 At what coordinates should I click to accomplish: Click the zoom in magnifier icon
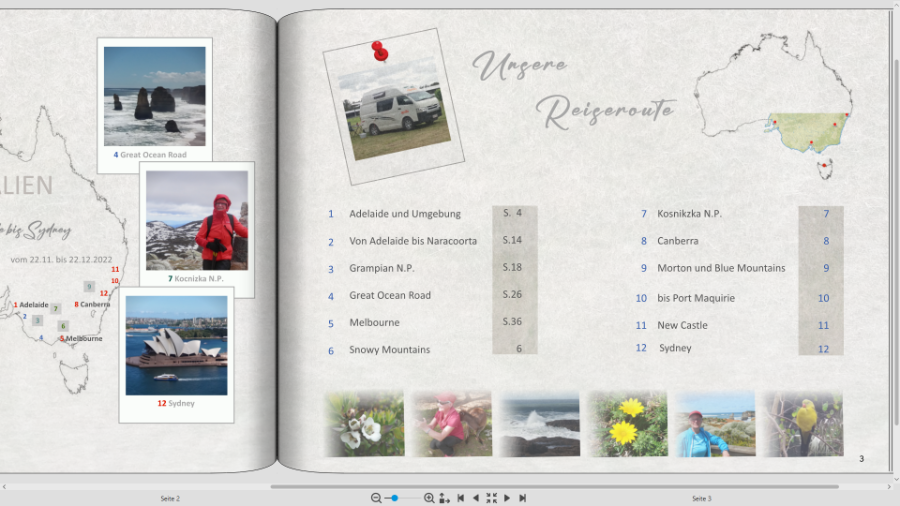click(429, 498)
